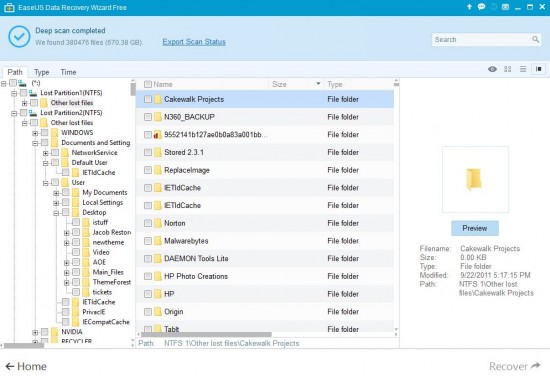Click the Cakewalk Projects folder icon
550x384 pixels.
coord(158,99)
